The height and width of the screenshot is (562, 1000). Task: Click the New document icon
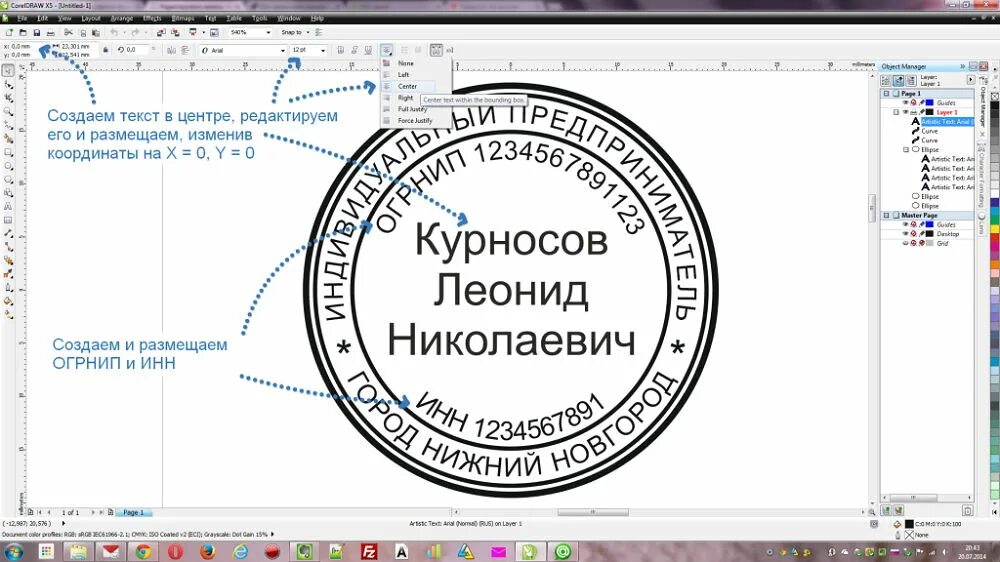click(x=9, y=33)
